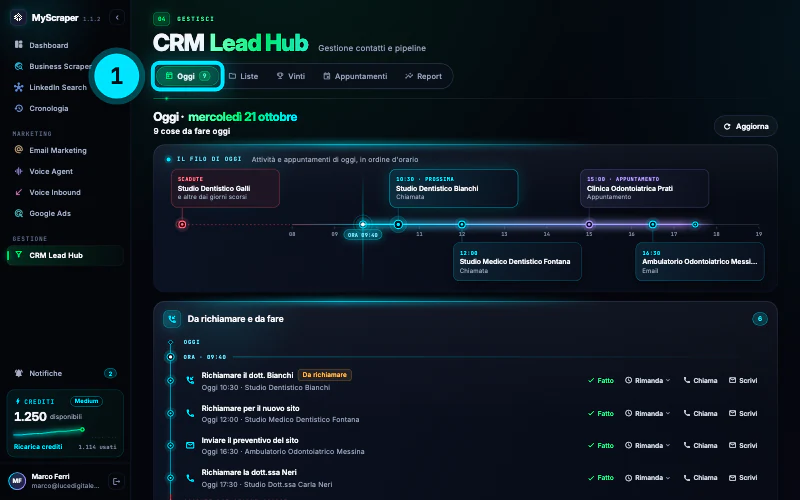Open Email Marketing section
This screenshot has height=500, width=800.
[51, 150]
